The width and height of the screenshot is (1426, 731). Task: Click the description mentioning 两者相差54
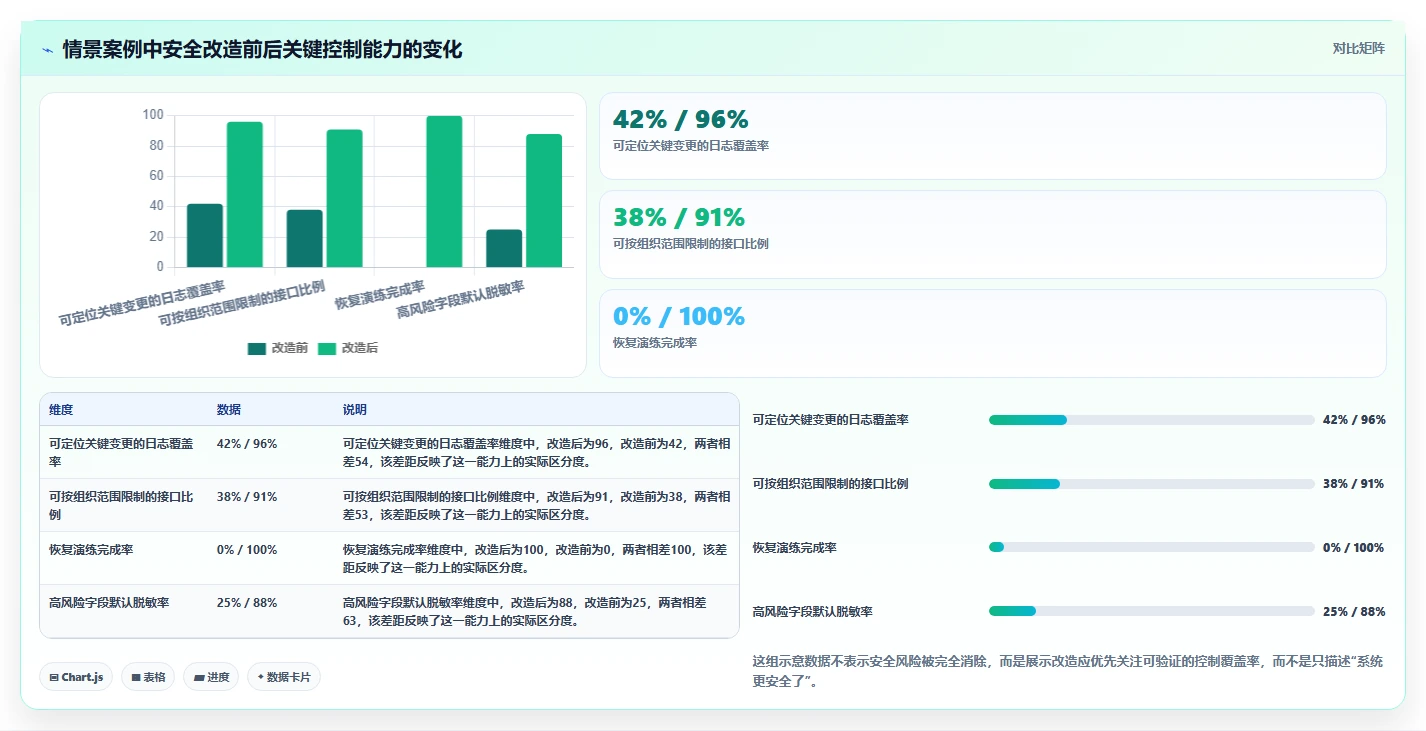click(x=536, y=453)
